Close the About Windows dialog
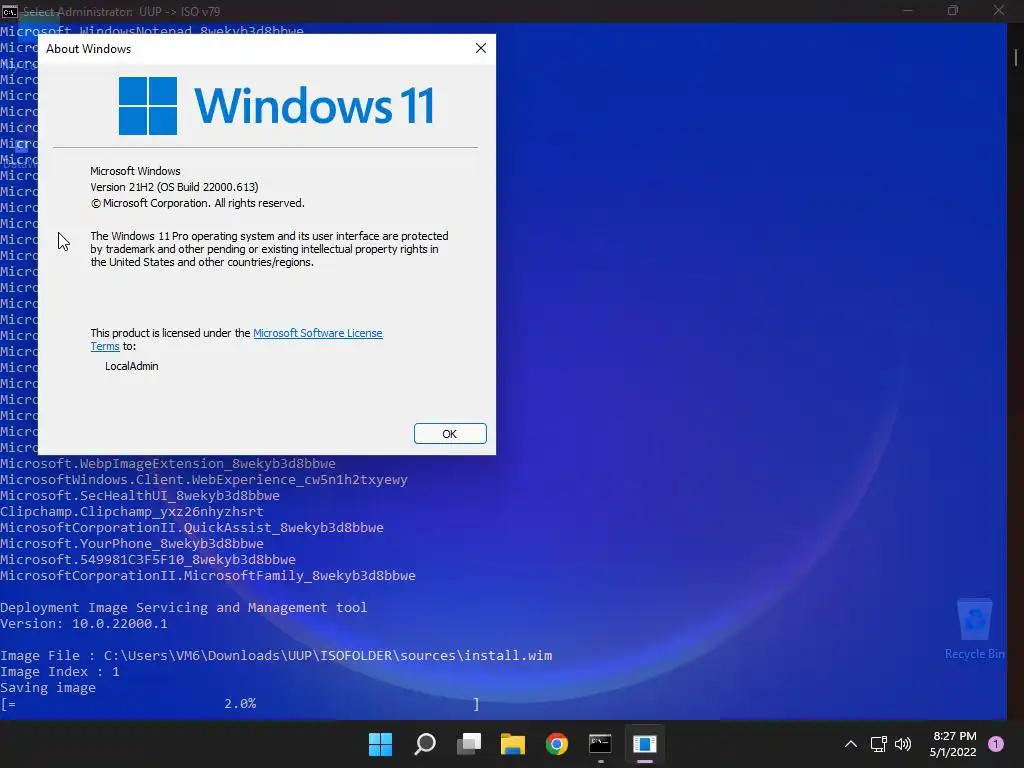The width and height of the screenshot is (1024, 768). click(481, 48)
